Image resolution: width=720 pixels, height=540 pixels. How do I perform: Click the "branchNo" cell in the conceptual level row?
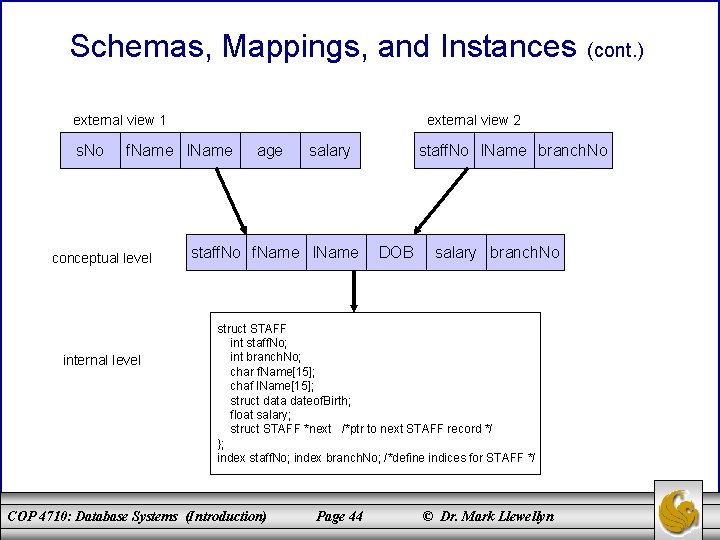525,253
